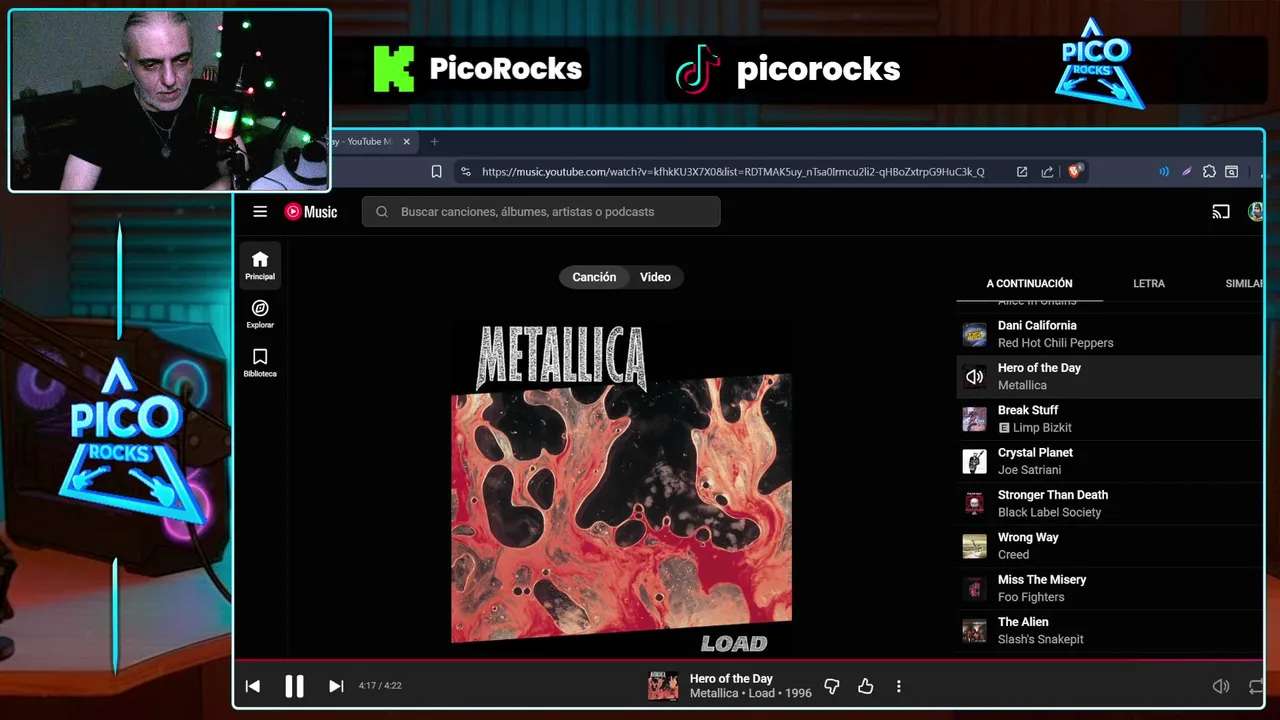Click the search box for songs and albums

[x=541, y=211]
